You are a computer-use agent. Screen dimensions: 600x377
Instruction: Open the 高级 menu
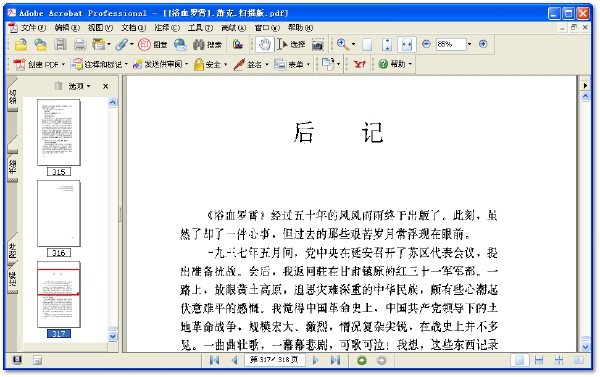click(233, 28)
